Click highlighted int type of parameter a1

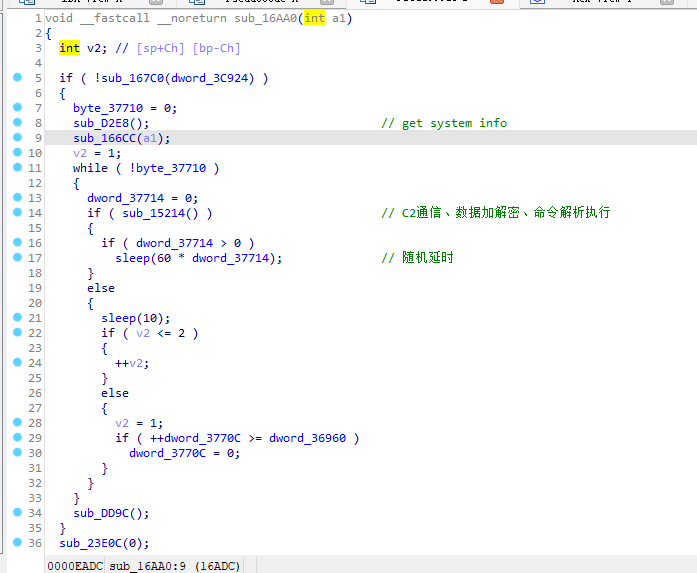click(x=314, y=18)
